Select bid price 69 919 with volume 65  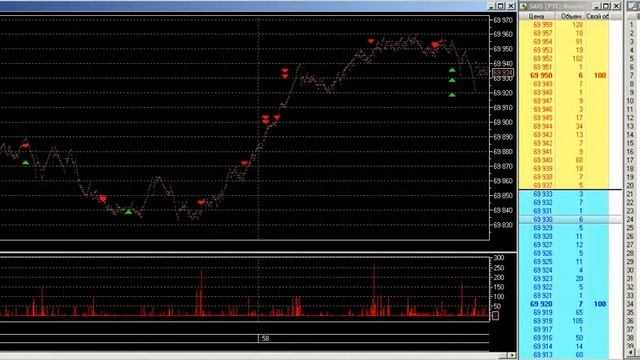pyautogui.click(x=564, y=313)
